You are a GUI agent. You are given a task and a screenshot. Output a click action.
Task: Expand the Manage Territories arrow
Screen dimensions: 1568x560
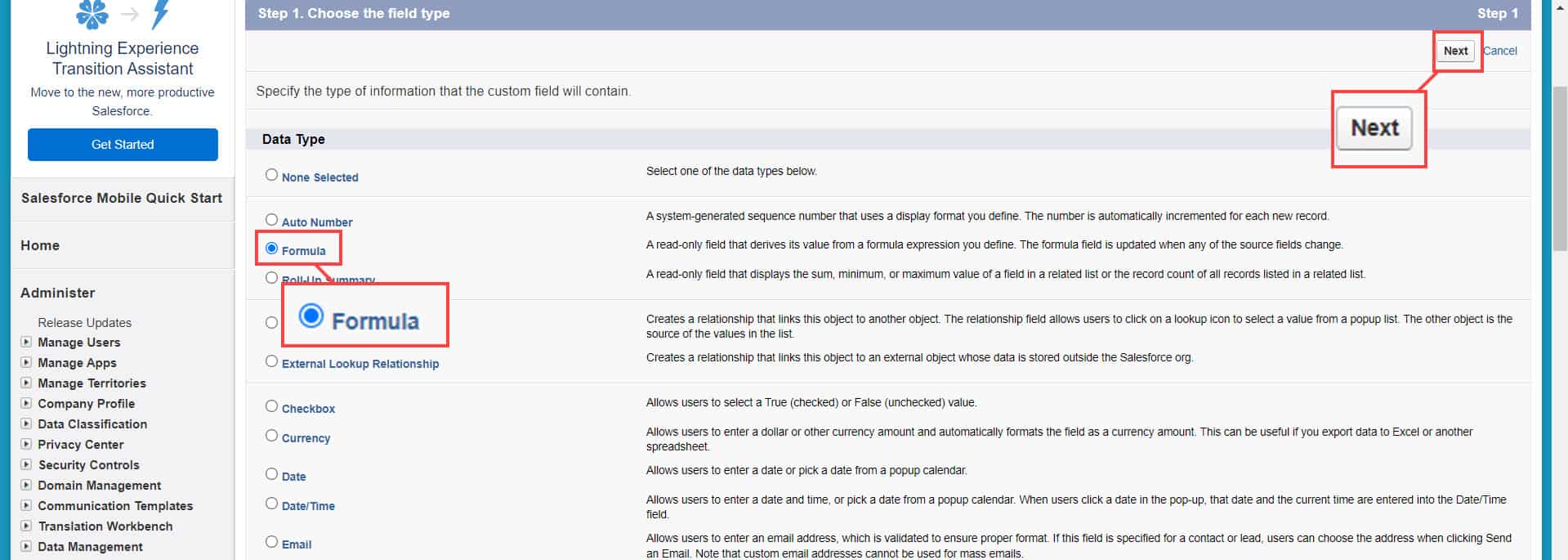coord(26,383)
